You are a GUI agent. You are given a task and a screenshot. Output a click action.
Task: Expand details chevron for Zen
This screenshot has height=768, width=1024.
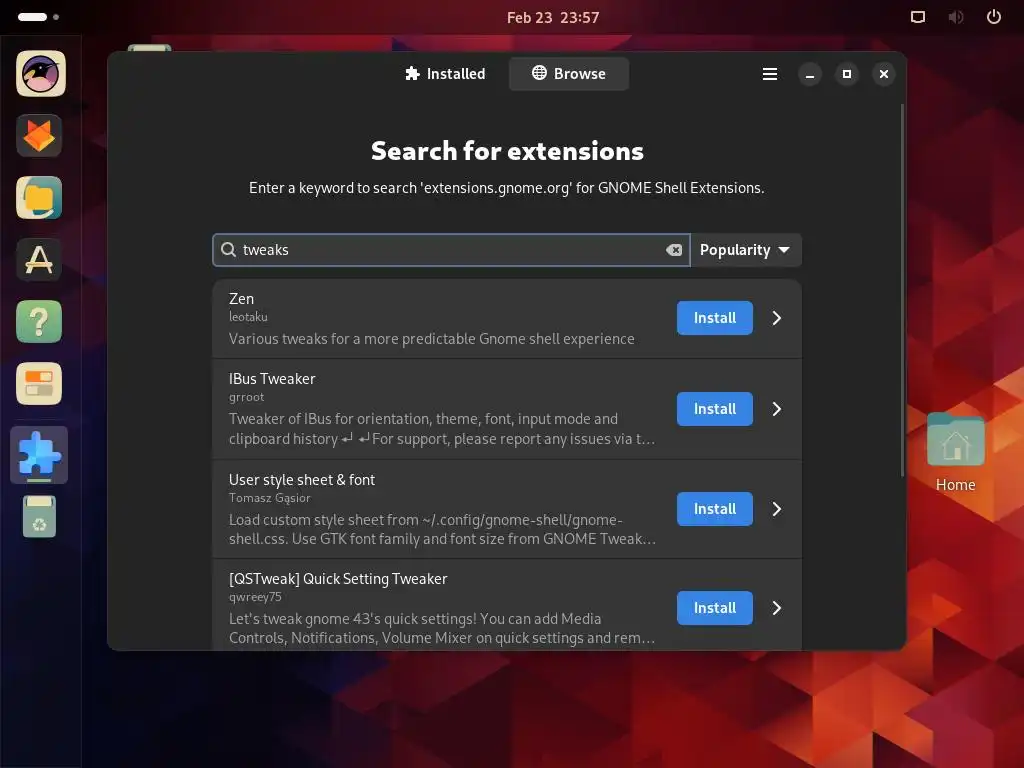tap(776, 318)
